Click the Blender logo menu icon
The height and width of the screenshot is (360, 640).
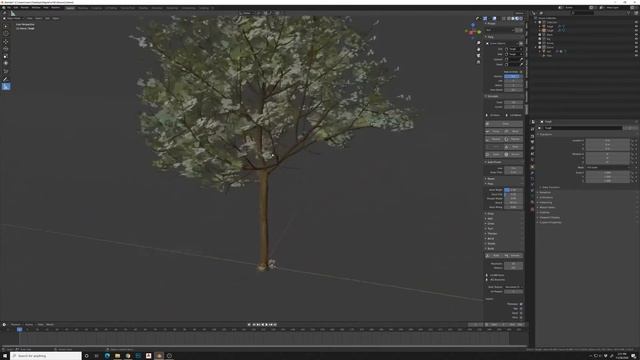point(4,7)
